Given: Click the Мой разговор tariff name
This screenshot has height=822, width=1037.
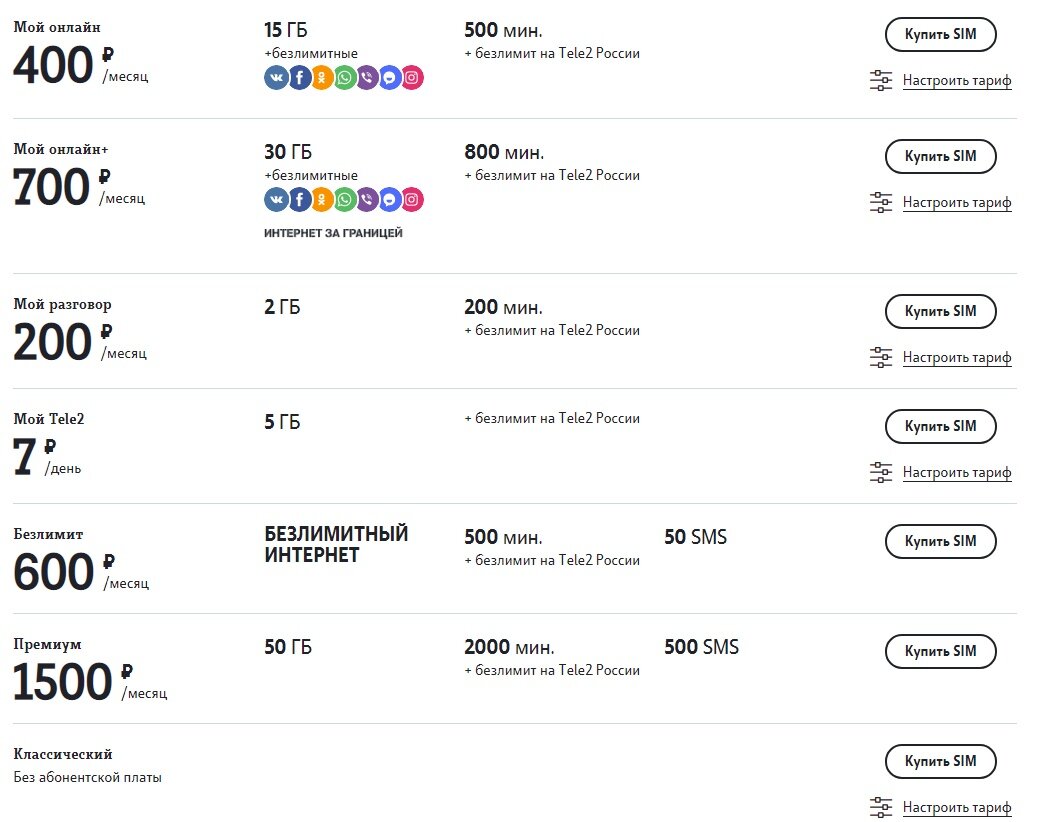Looking at the screenshot, I should 62,304.
